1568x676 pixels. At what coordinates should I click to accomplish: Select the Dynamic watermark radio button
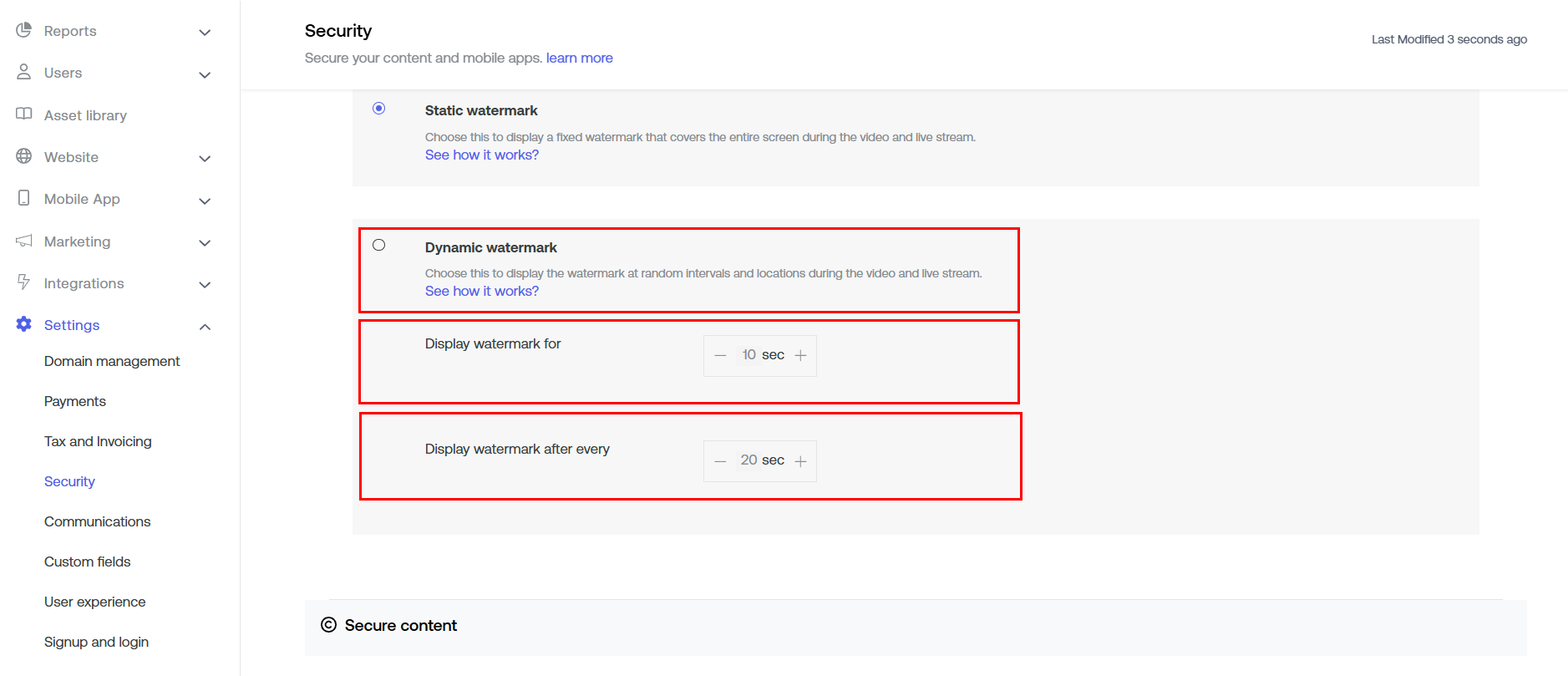tap(379, 245)
